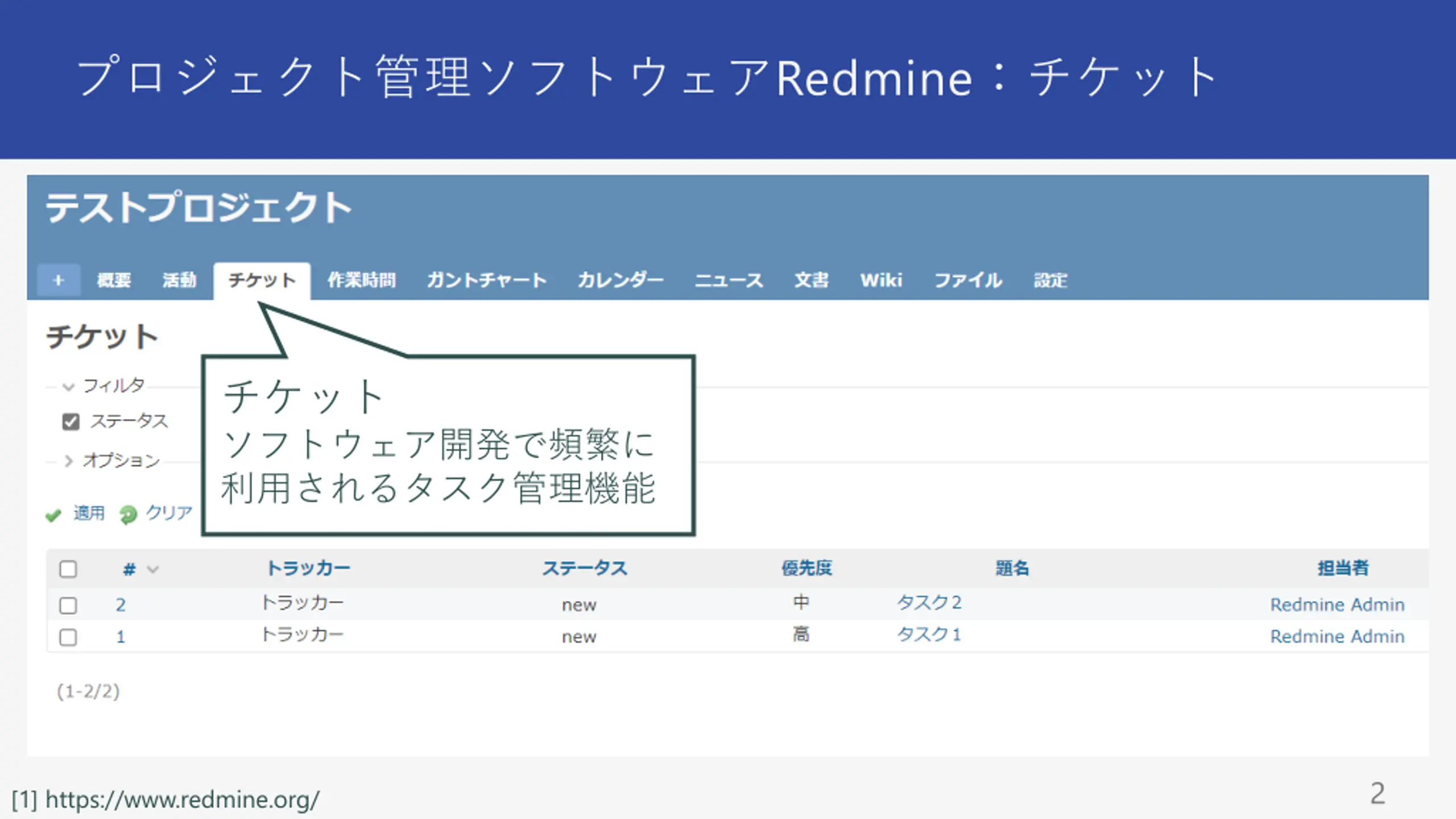Click the sort arrow beside #
This screenshot has width=1456, height=819.
pyautogui.click(x=152, y=569)
